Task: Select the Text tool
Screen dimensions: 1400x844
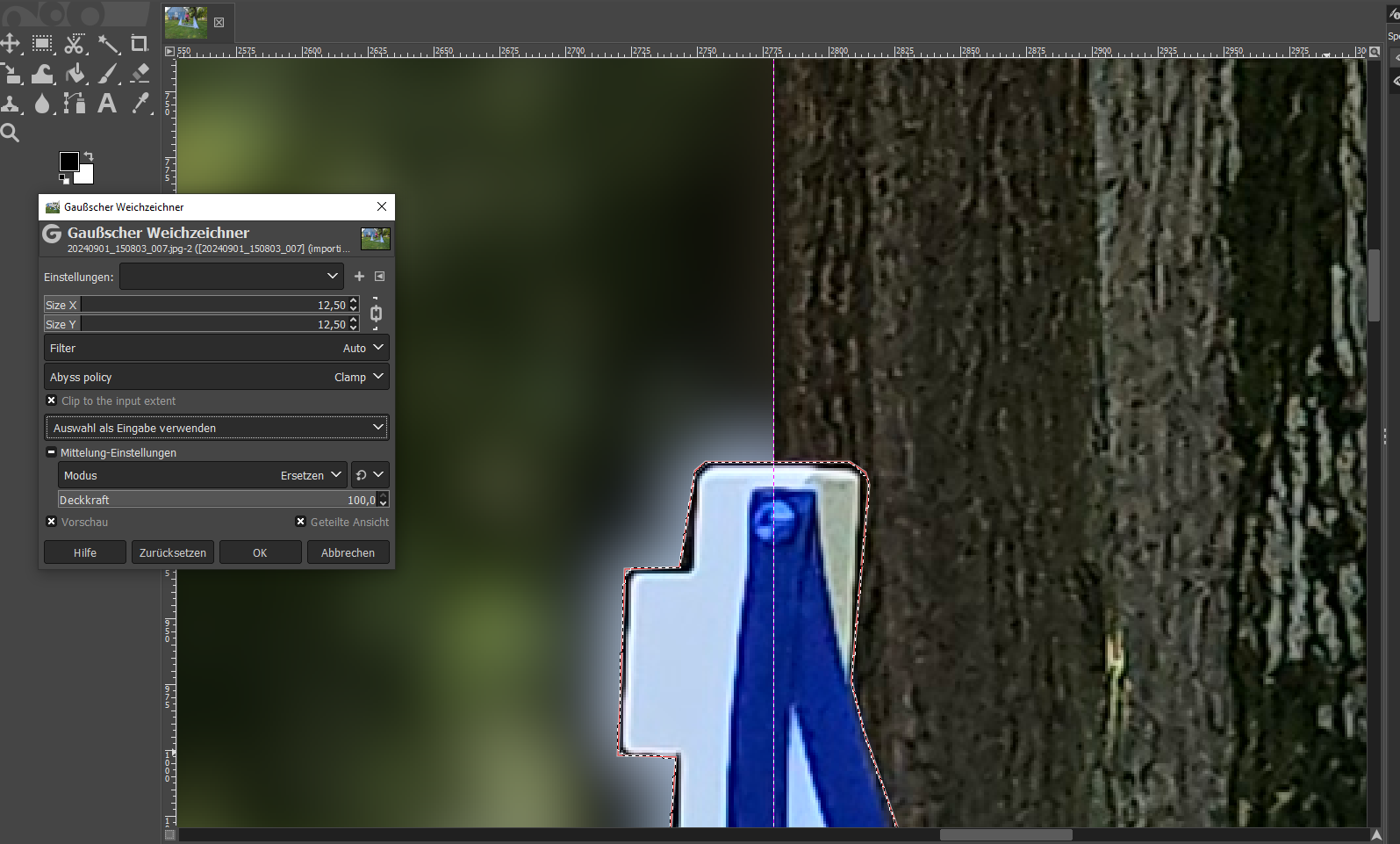Action: (107, 104)
